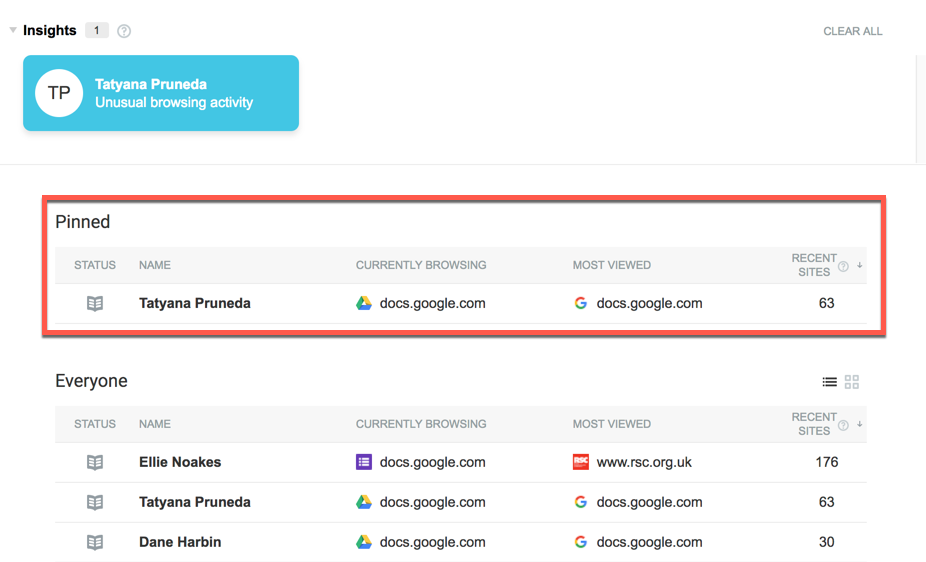Switch to grid view in Everyone
Screen dimensions: 926x562
point(852,382)
